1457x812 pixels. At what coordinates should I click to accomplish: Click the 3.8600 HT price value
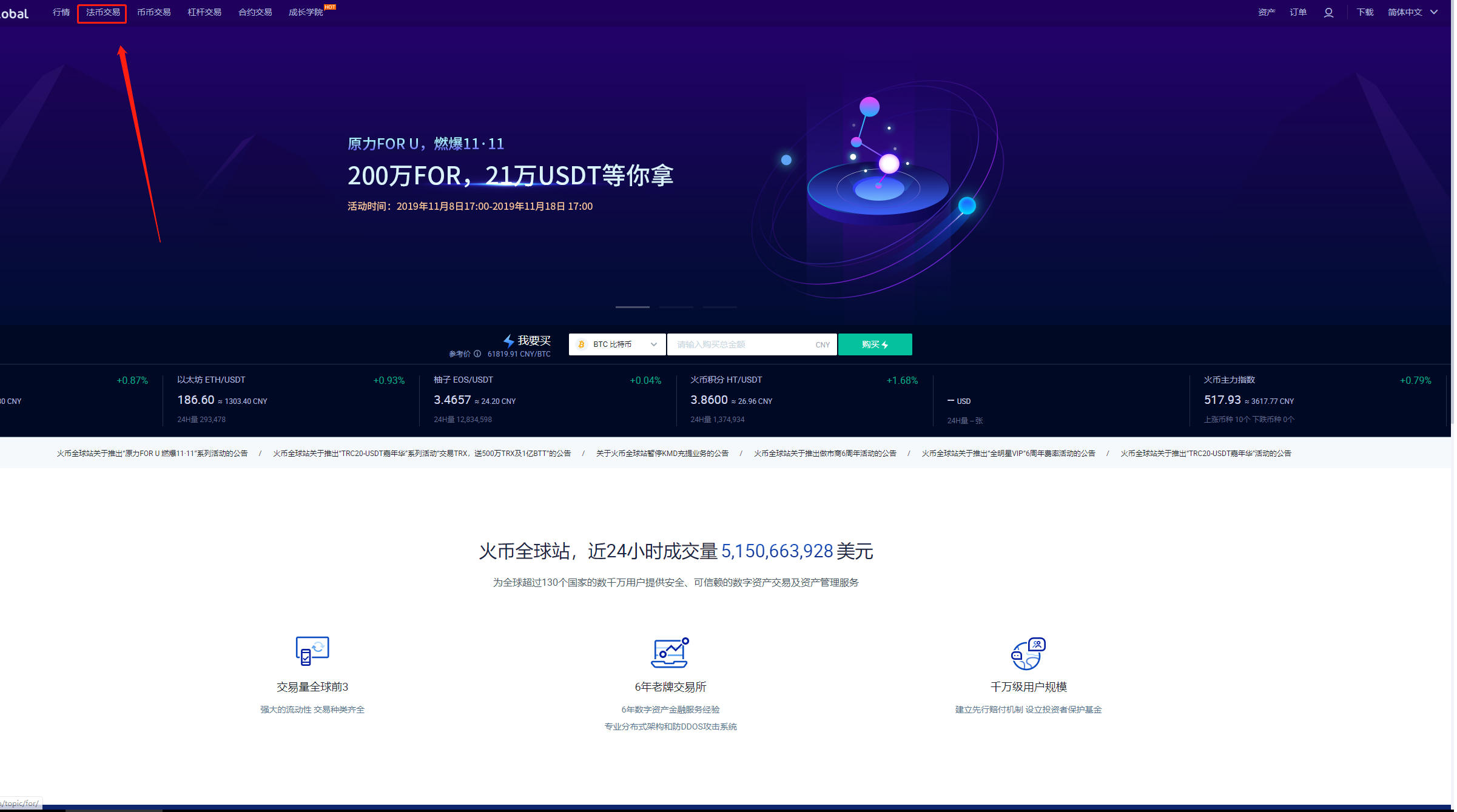coord(709,400)
